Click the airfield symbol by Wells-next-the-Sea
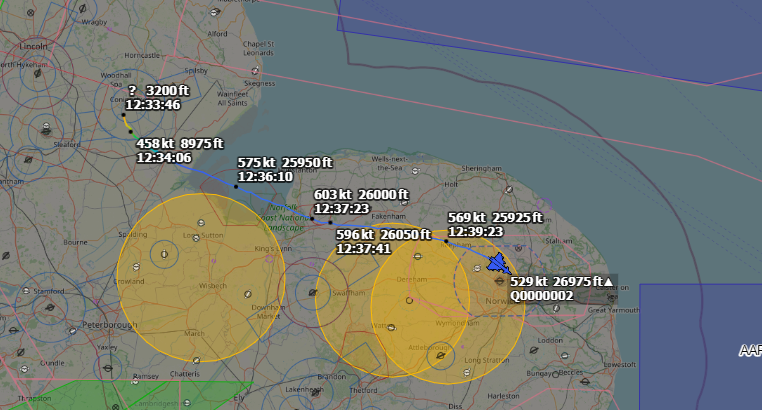The width and height of the screenshot is (762, 410). click(x=416, y=171)
